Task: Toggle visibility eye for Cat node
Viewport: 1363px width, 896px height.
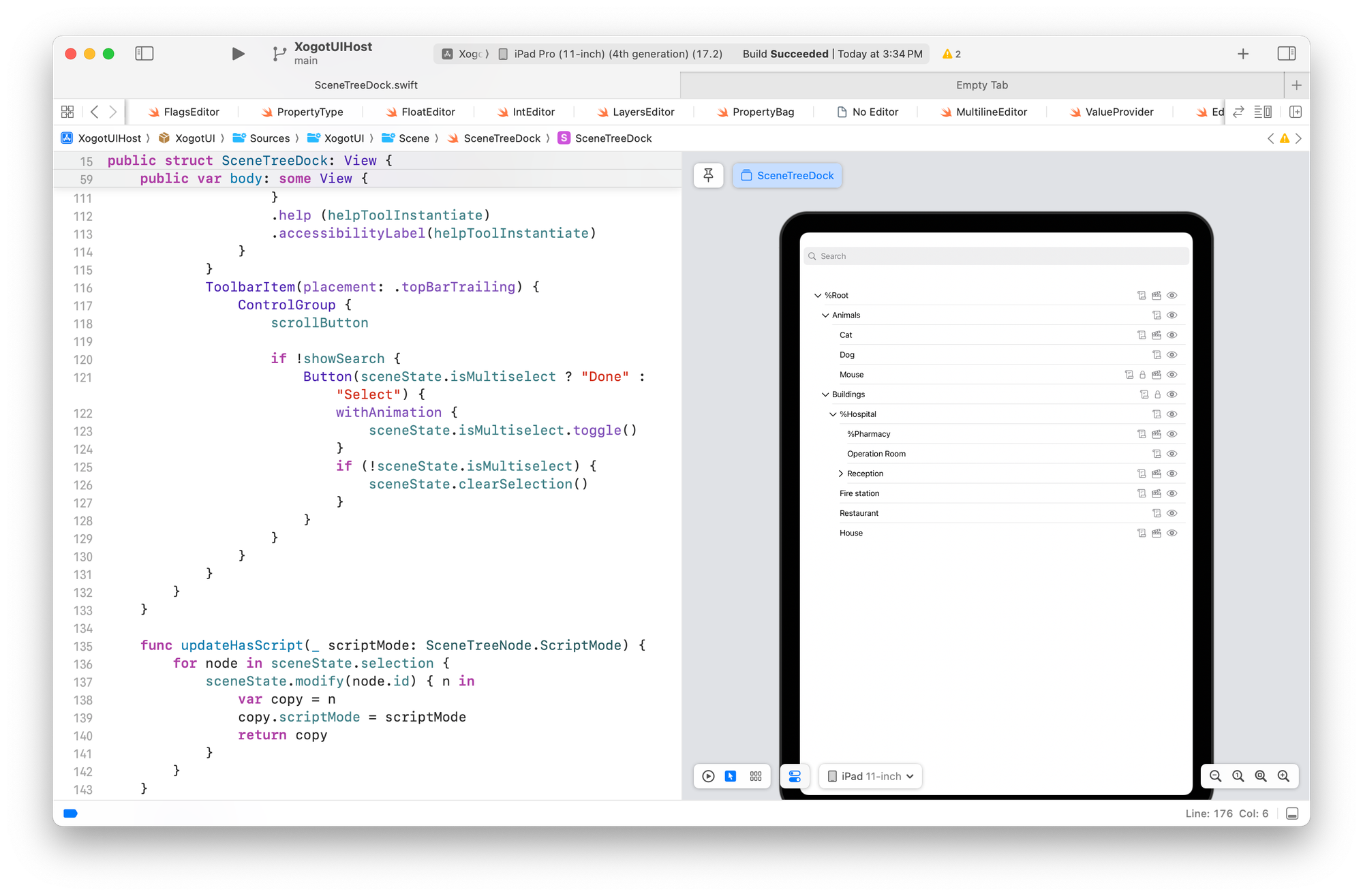Action: (1172, 335)
